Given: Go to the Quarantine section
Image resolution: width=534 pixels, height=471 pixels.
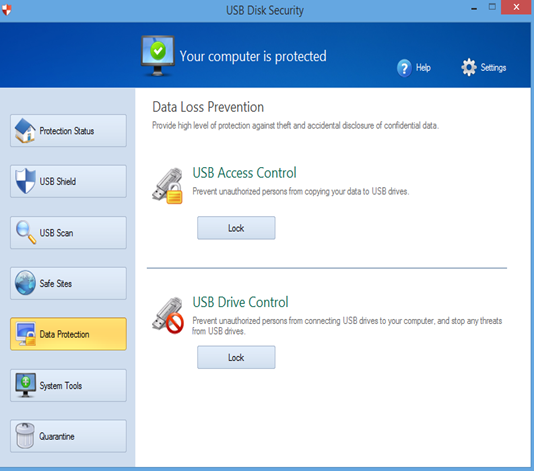Looking at the screenshot, I should click(68, 436).
